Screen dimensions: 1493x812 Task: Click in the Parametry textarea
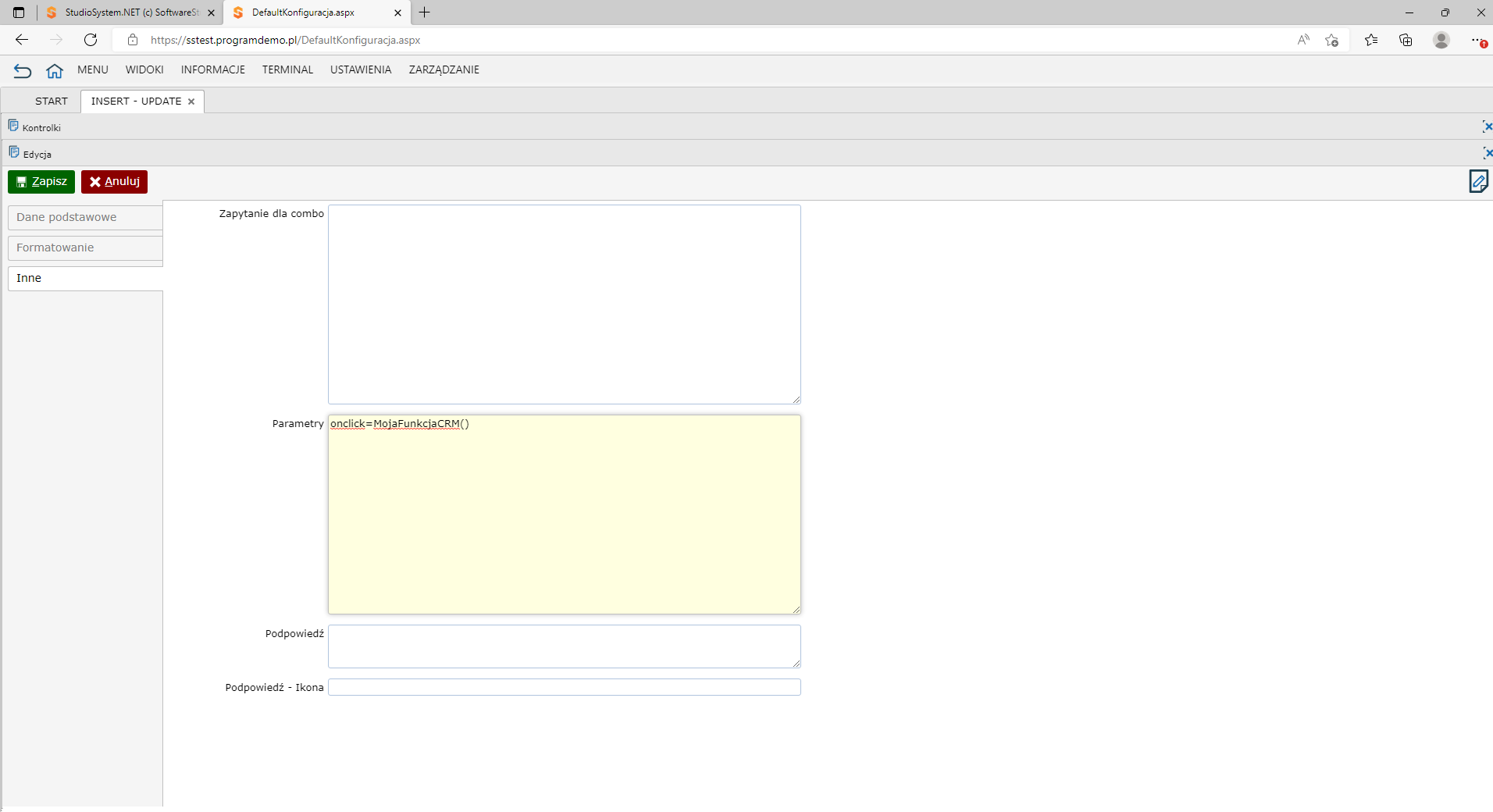[x=565, y=515]
